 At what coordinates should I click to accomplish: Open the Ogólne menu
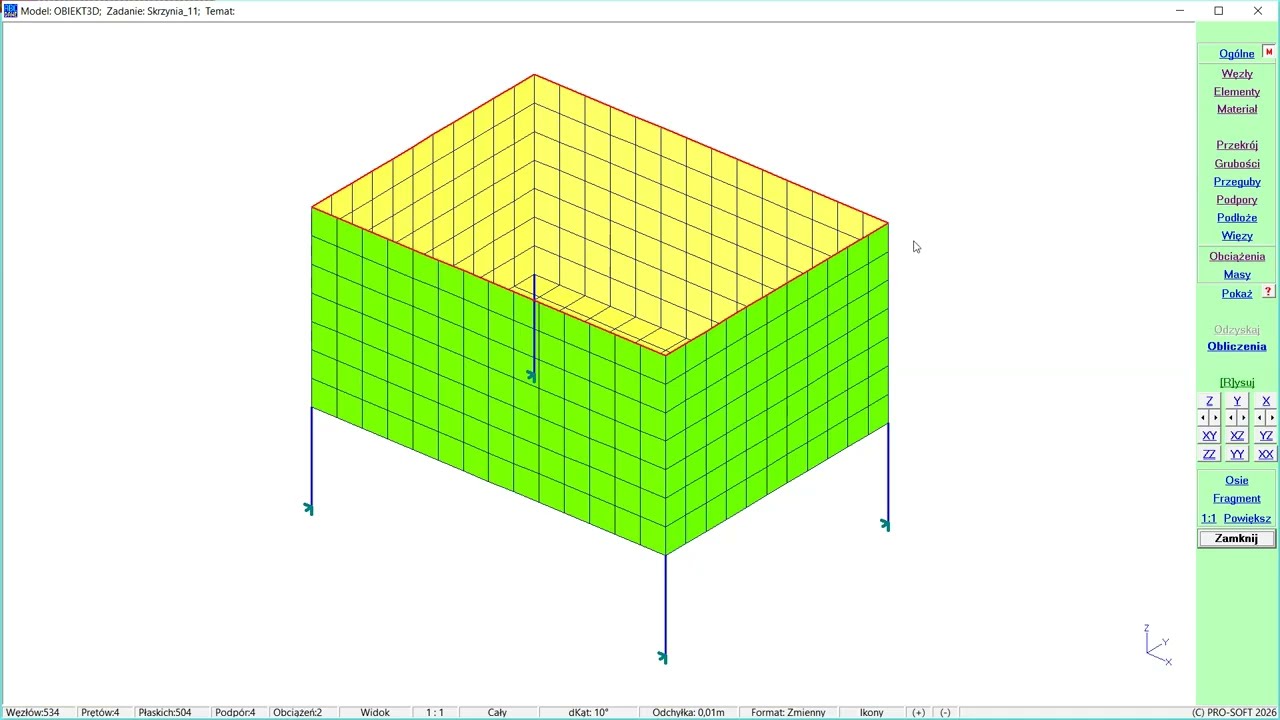(1236, 54)
